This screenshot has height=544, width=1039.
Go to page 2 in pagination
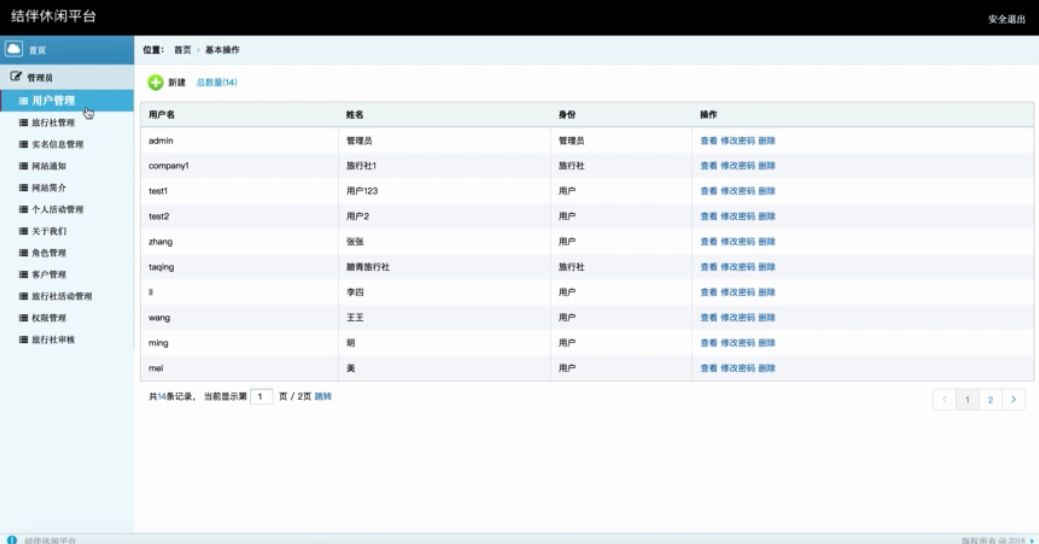pyautogui.click(x=990, y=399)
